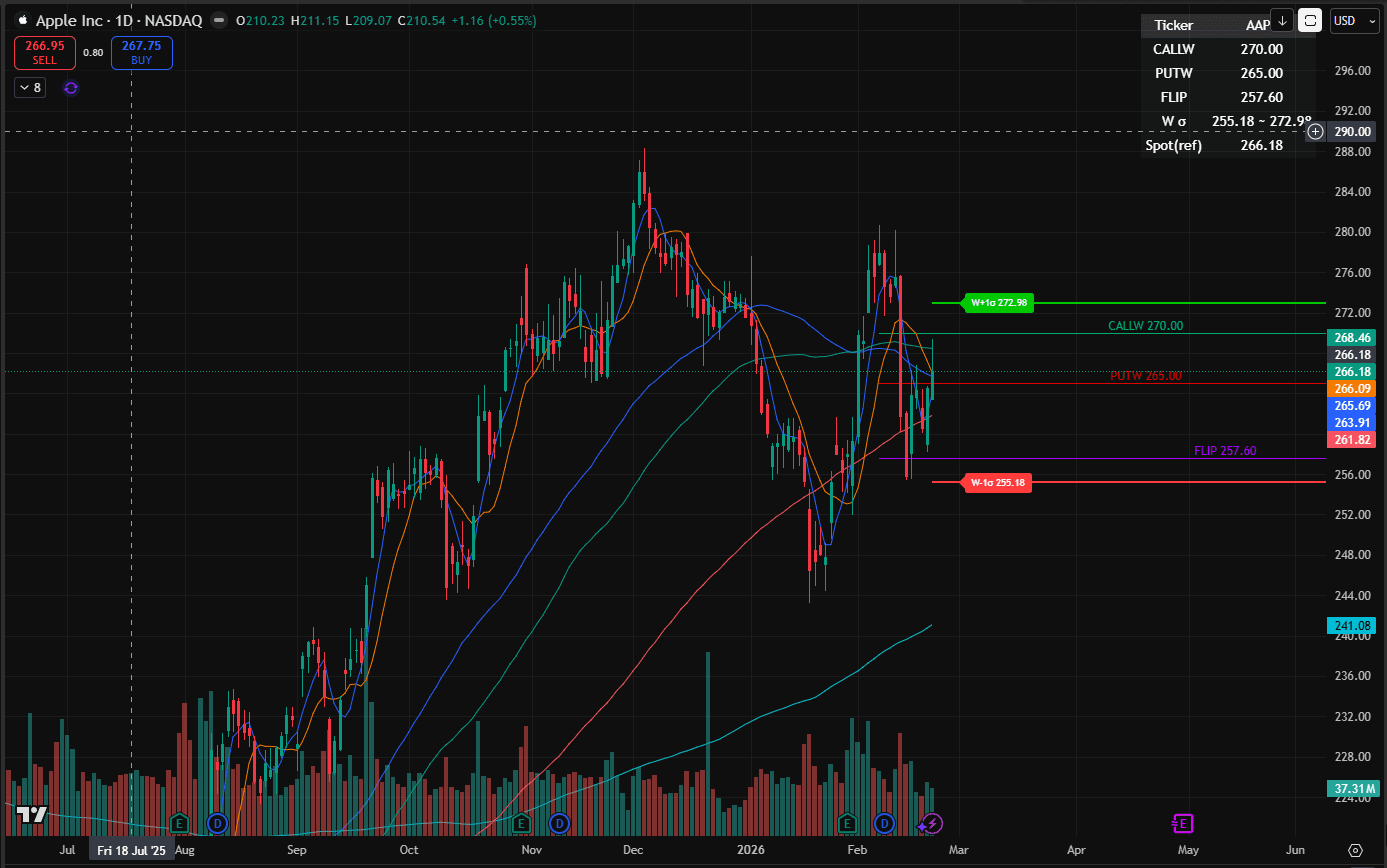Click the 268.46 green price tag
The image size is (1387, 868).
tap(1351, 338)
